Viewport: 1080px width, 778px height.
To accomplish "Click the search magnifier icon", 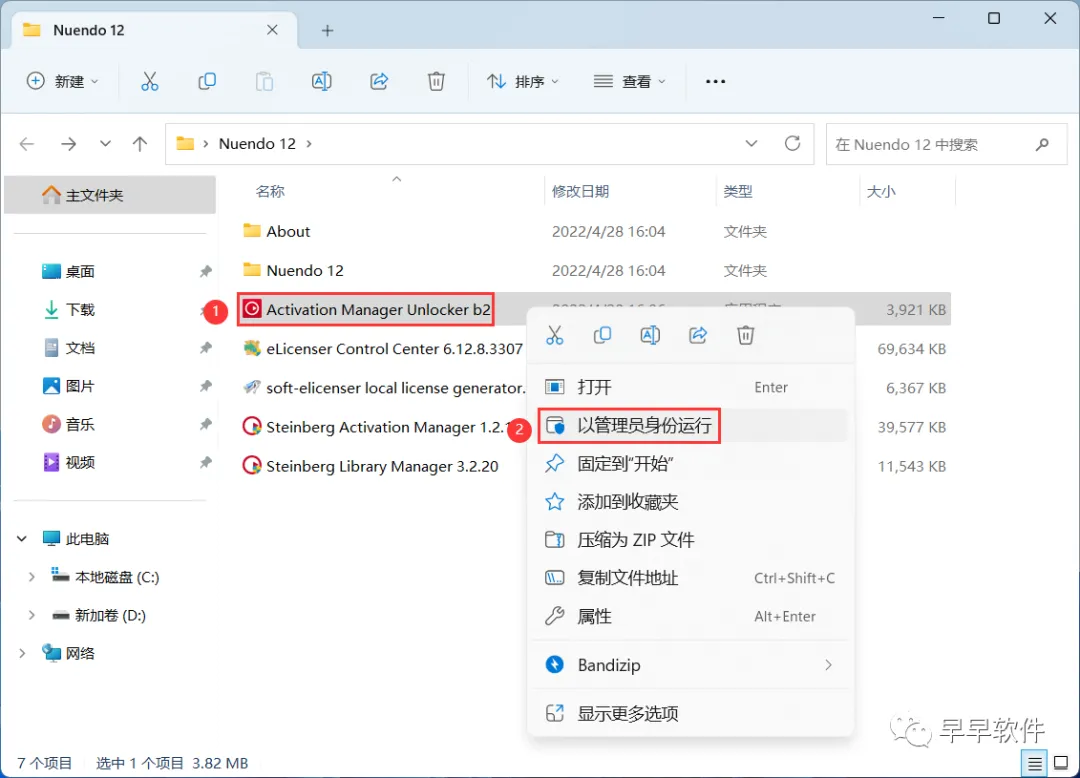I will click(x=1042, y=145).
